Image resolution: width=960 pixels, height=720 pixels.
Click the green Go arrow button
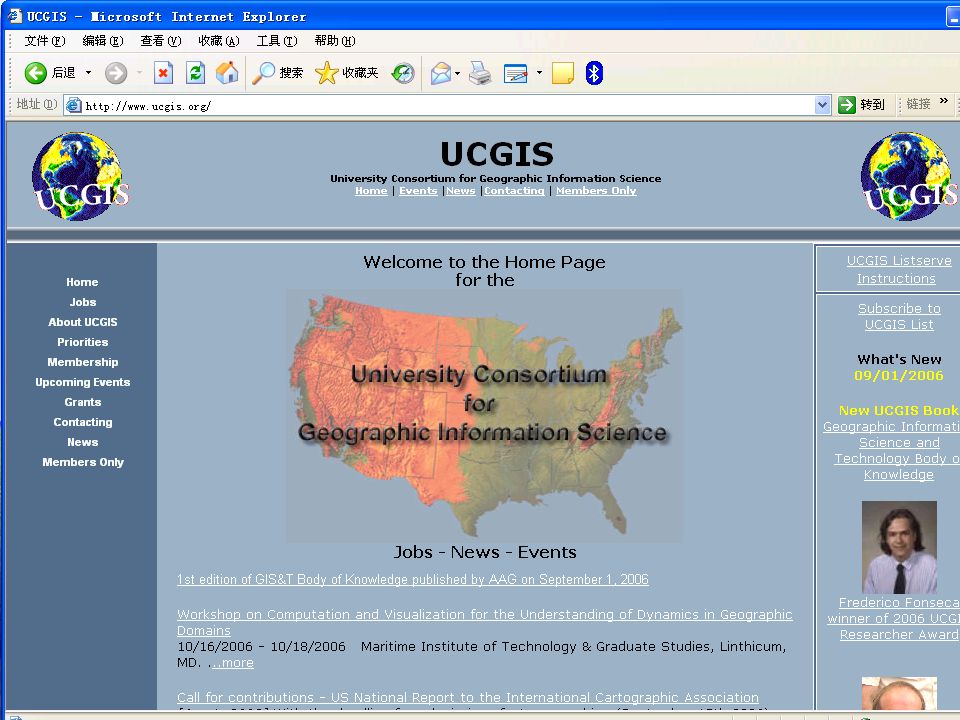(x=847, y=105)
